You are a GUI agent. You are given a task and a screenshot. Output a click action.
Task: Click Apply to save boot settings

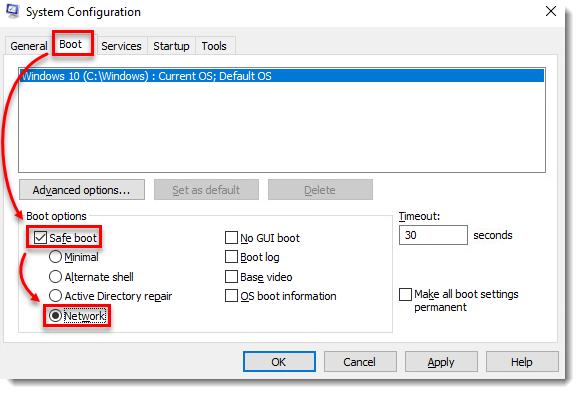[441, 361]
